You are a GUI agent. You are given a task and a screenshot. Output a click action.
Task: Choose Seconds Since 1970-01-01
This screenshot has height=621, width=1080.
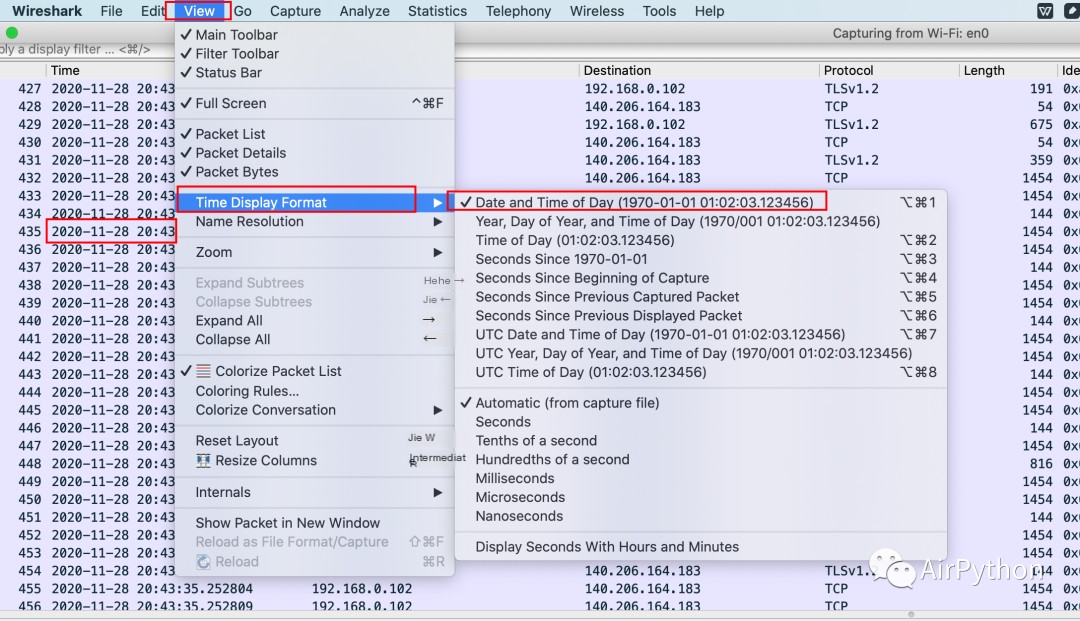pos(700,259)
